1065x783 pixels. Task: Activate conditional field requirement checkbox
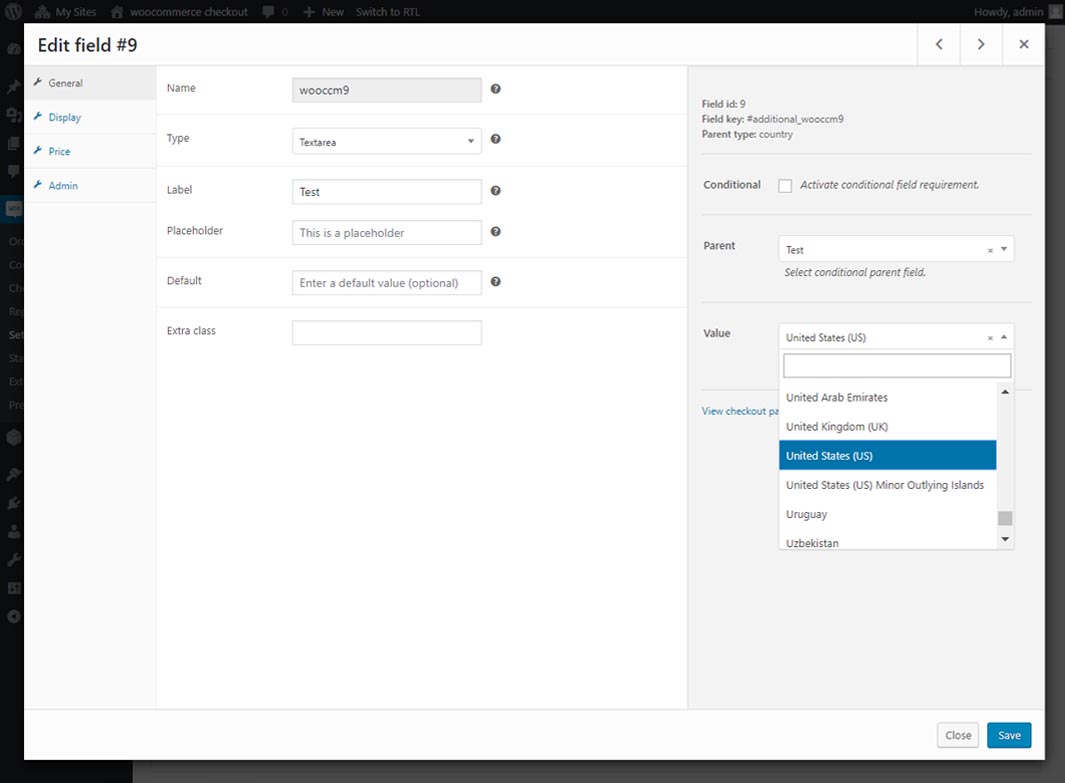click(785, 186)
